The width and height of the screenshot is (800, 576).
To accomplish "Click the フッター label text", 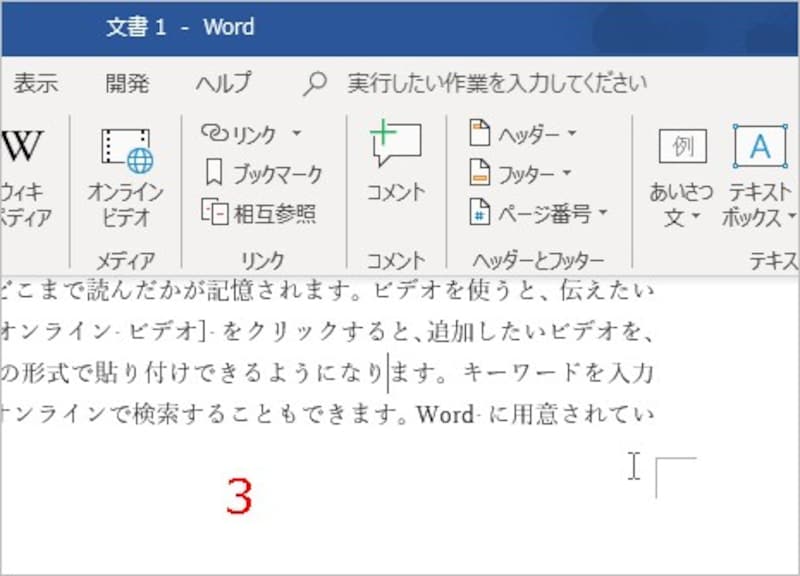I will click(x=527, y=174).
